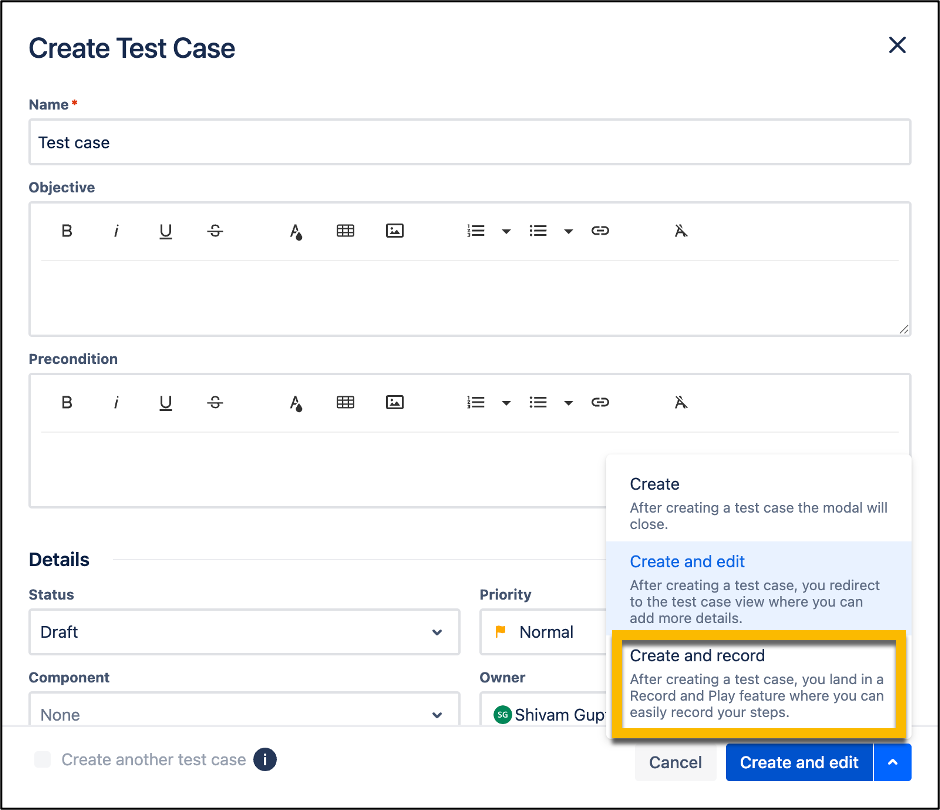Insert a table into the Objective field
Image resolution: width=940 pixels, height=810 pixels.
coord(345,230)
